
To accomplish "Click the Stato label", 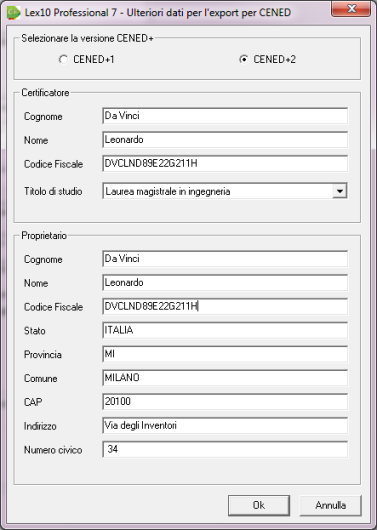I will [x=34, y=331].
